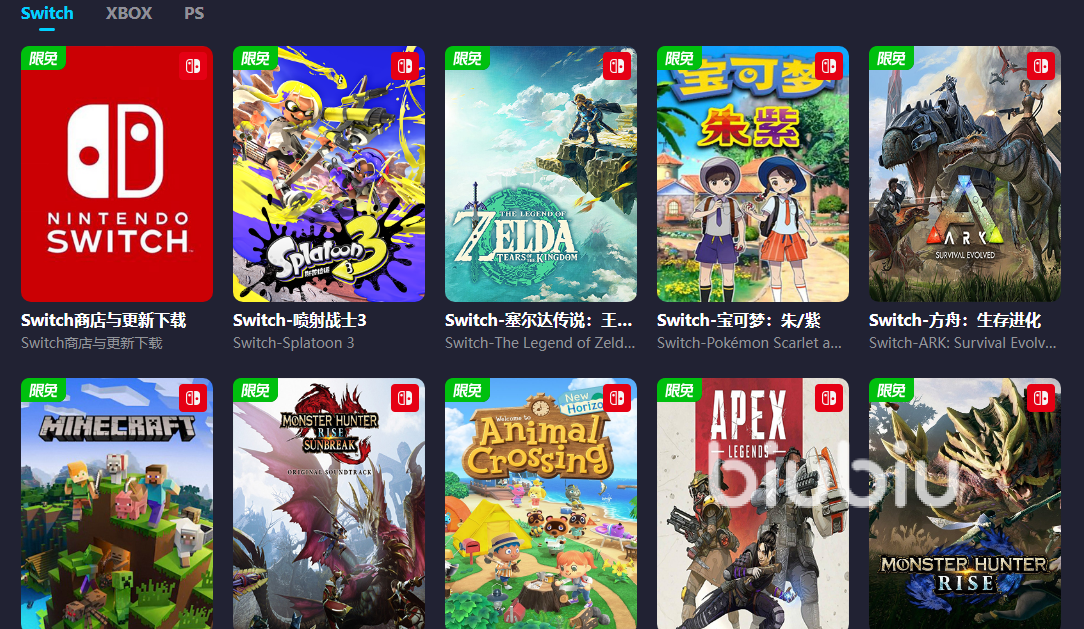Click Switch icon badge on Splatoon 3 card
Viewport: 1084px width, 629px height.
point(405,66)
